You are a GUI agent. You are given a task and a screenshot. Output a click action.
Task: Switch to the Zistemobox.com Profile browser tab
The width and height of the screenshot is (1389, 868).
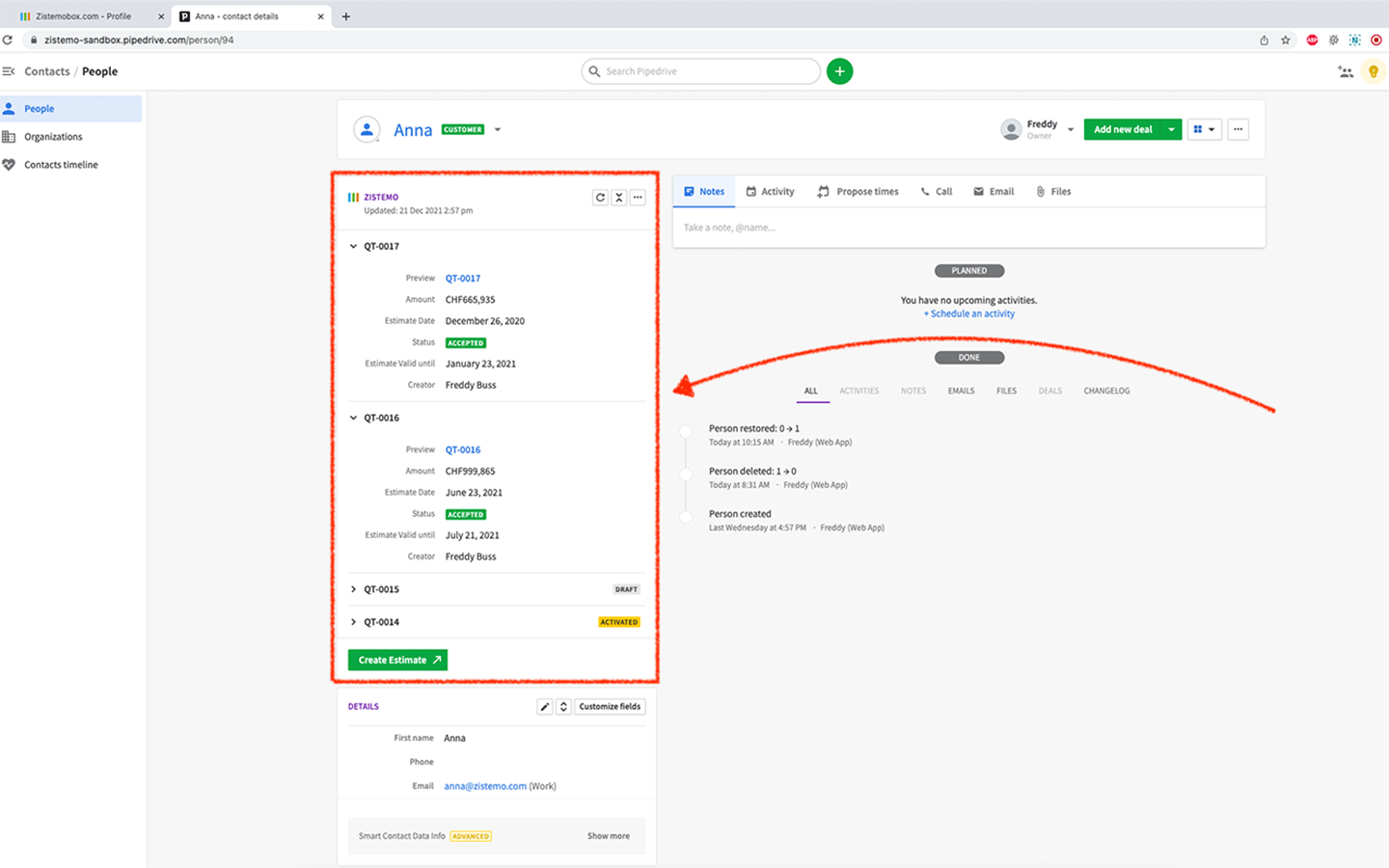click(85, 16)
